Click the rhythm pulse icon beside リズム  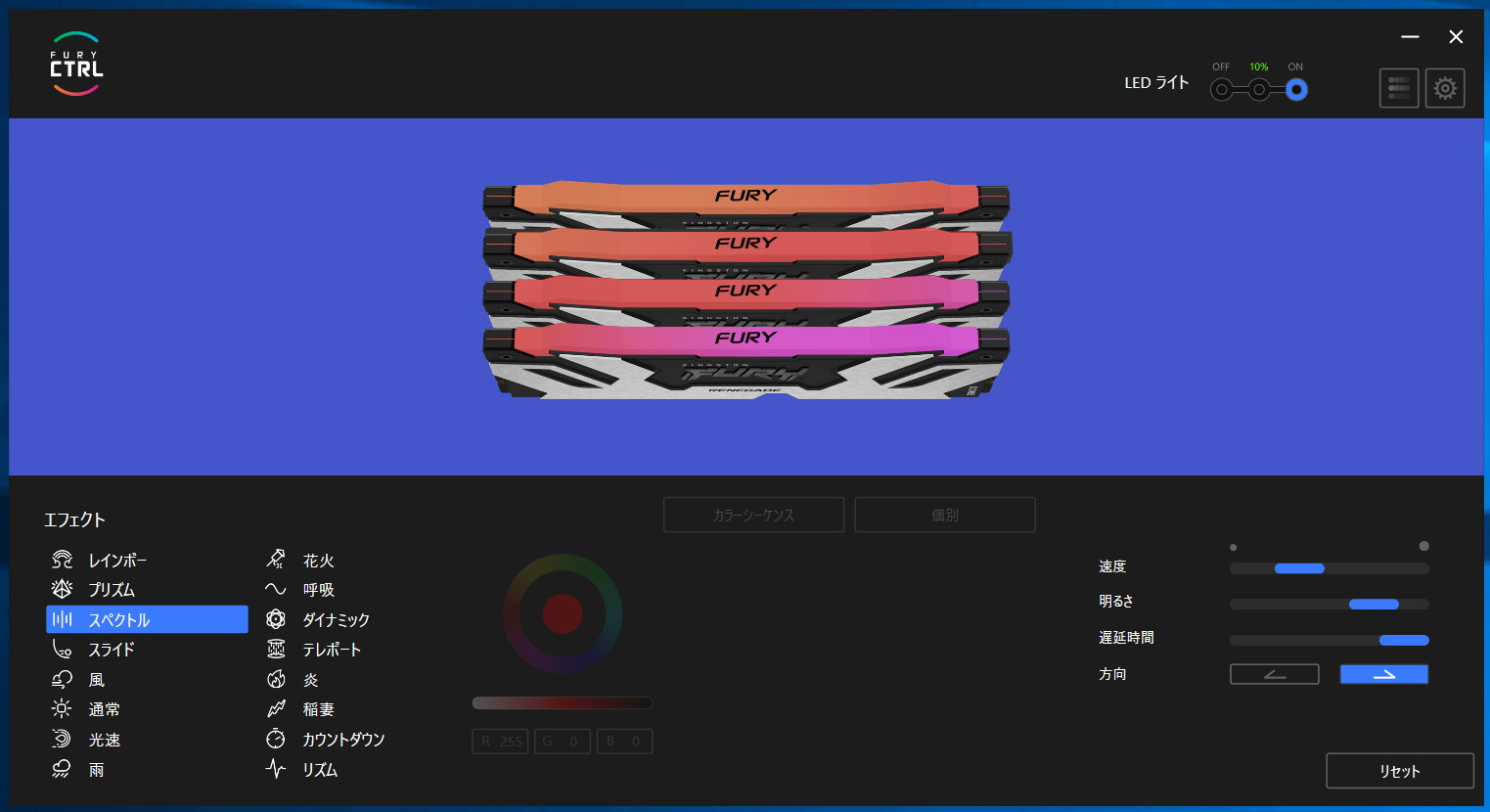[276, 769]
